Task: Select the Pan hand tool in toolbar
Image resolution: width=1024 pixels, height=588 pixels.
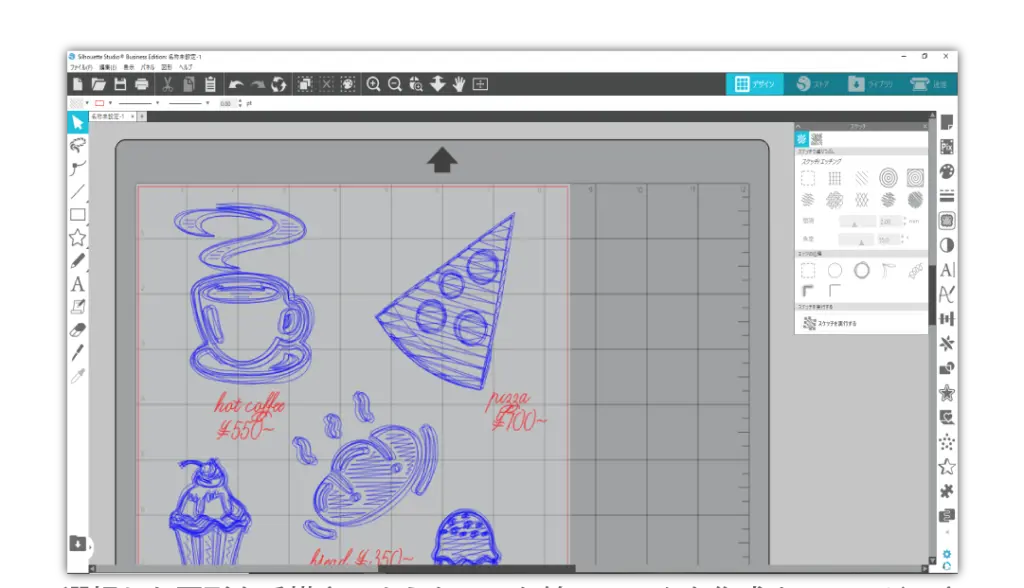Action: point(459,85)
